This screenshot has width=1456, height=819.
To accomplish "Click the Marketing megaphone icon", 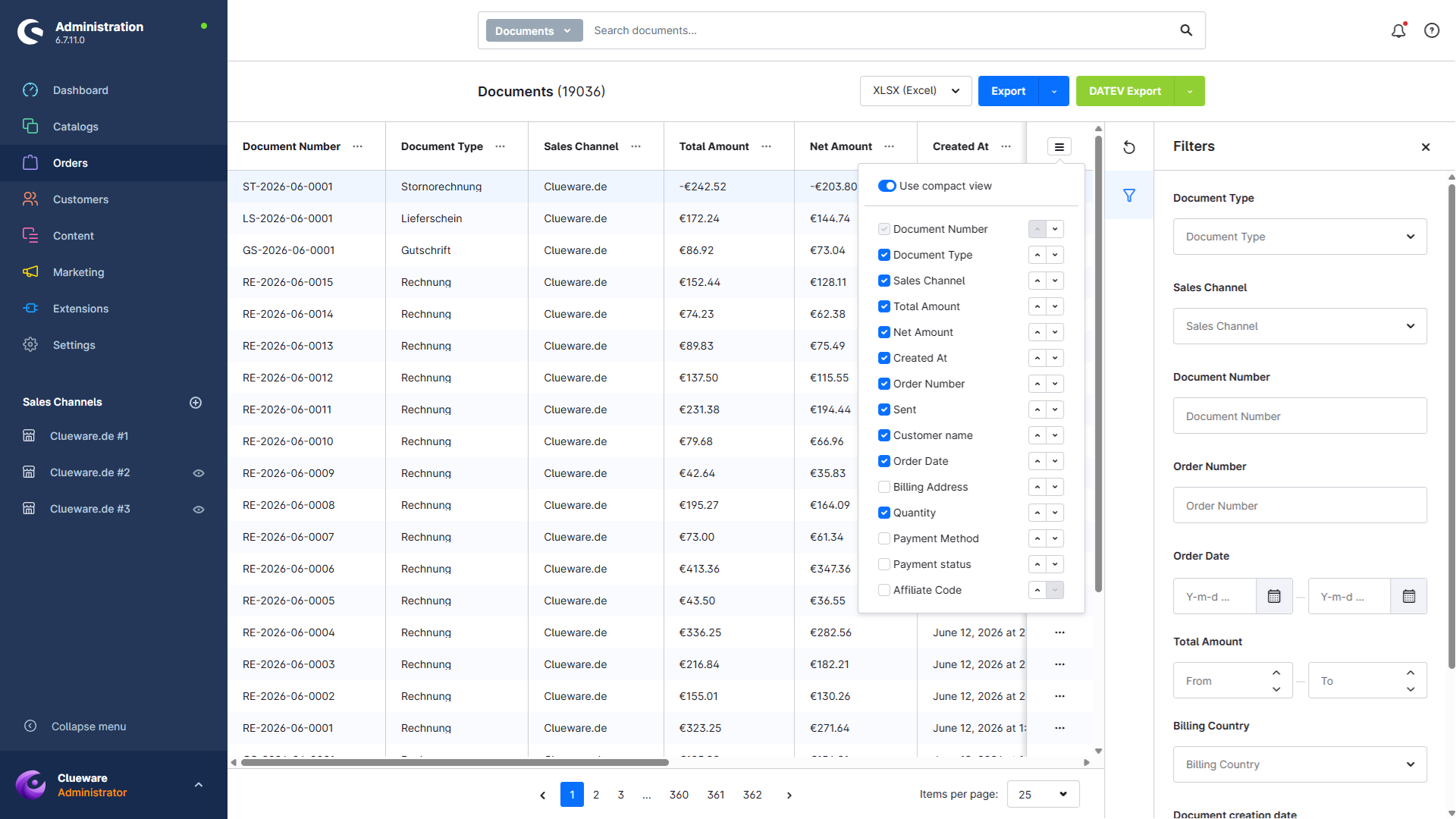I will pyautogui.click(x=30, y=271).
